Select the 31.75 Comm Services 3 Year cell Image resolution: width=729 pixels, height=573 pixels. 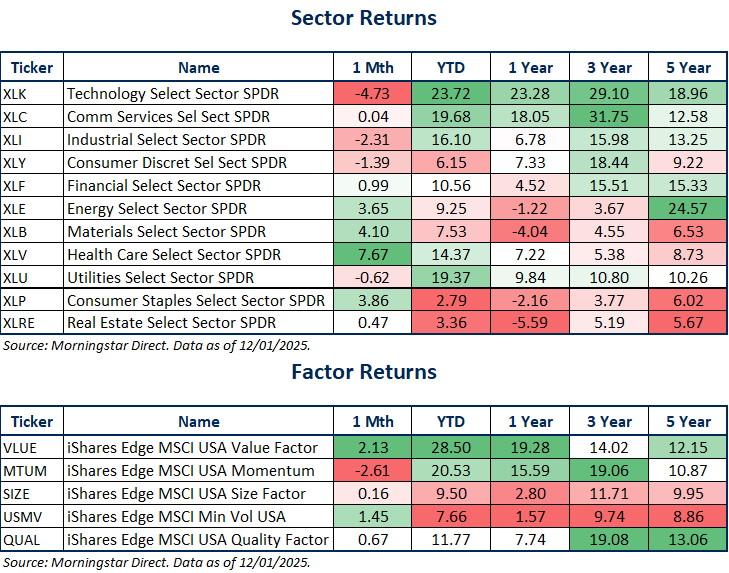[x=610, y=118]
